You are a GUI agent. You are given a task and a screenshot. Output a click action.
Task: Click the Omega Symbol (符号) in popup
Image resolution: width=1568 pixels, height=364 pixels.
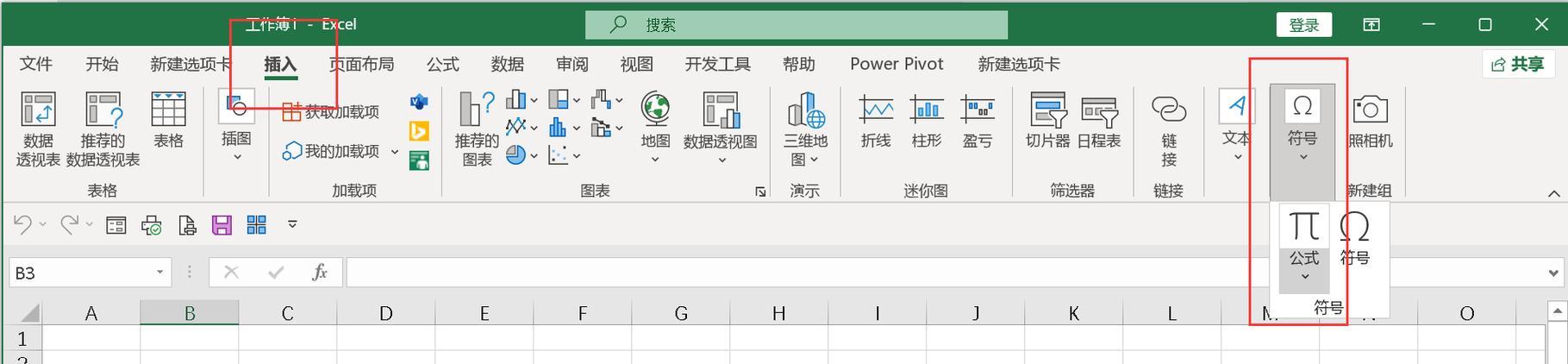coord(1355,238)
